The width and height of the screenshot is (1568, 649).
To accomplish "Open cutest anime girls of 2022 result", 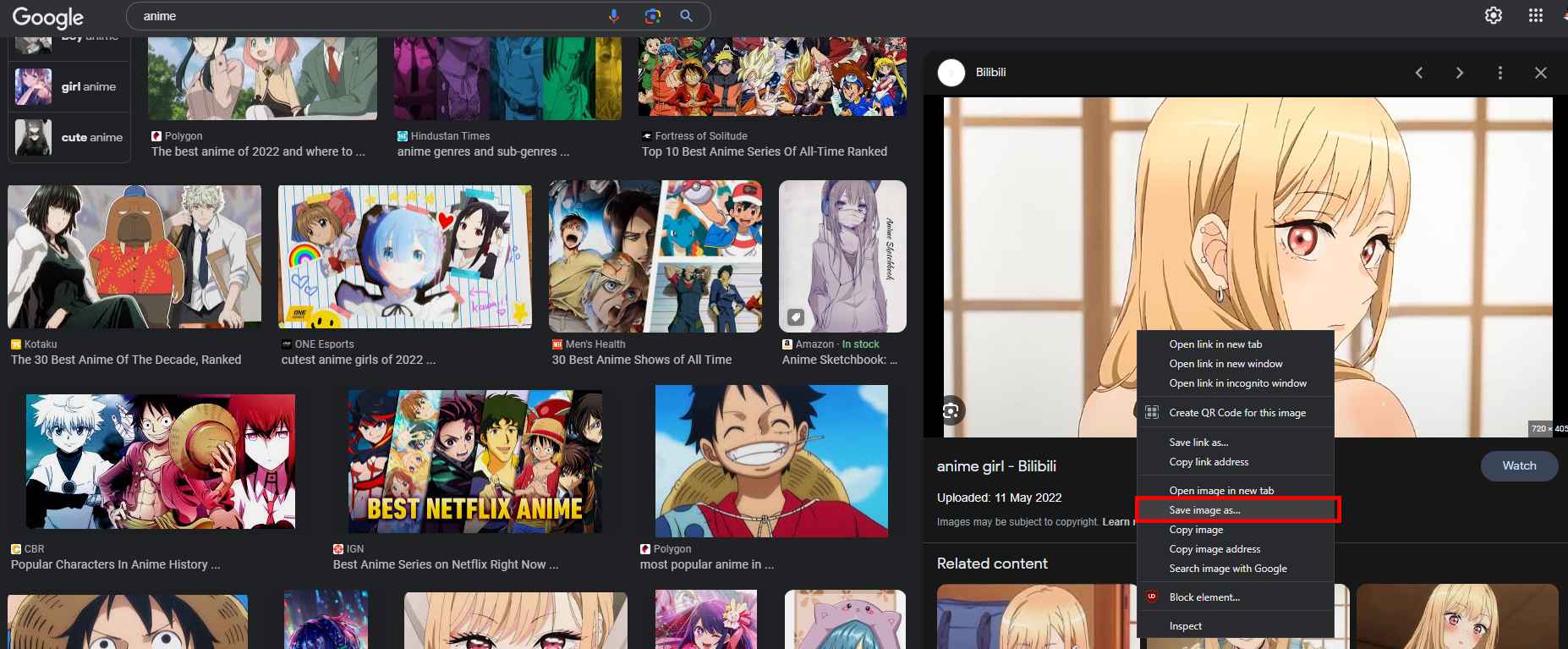I will click(x=359, y=360).
